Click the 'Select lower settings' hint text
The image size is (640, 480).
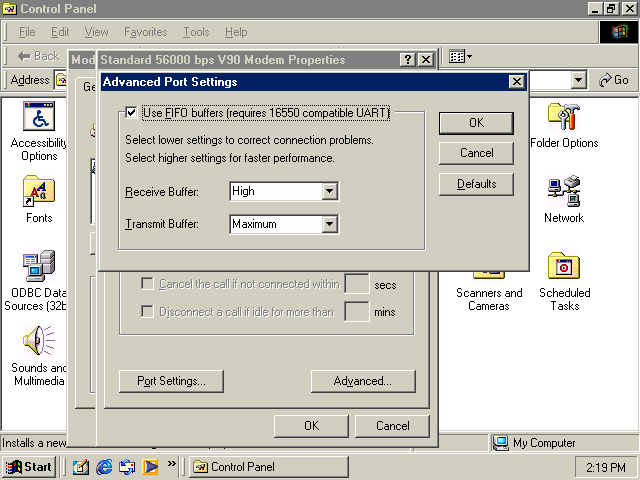tap(249, 140)
